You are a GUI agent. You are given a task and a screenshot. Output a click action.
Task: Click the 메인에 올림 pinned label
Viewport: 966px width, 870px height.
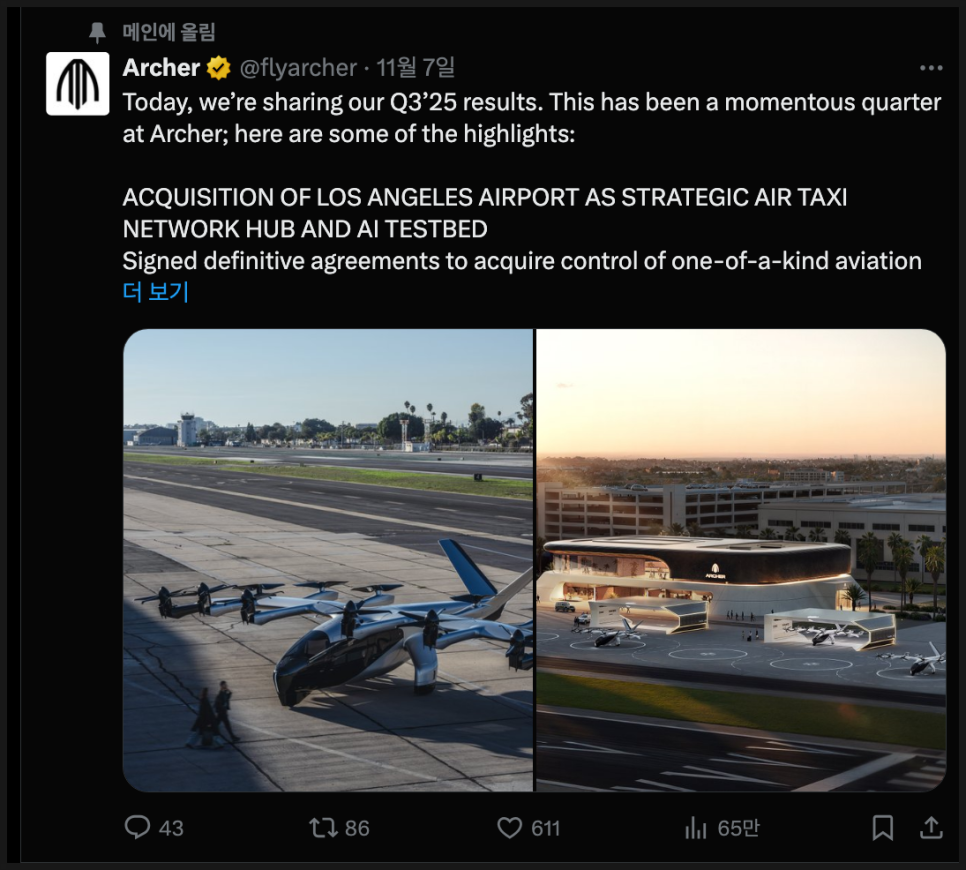[x=170, y=33]
